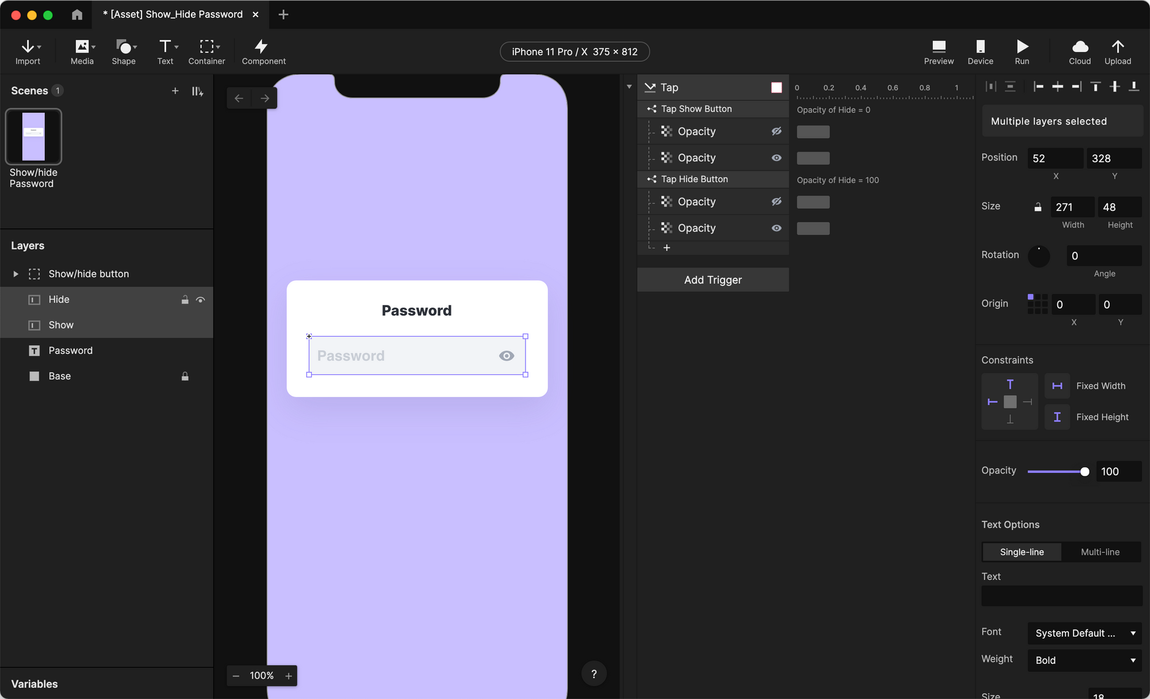
Task: Run the prototype with Run button
Action: click(x=1022, y=52)
